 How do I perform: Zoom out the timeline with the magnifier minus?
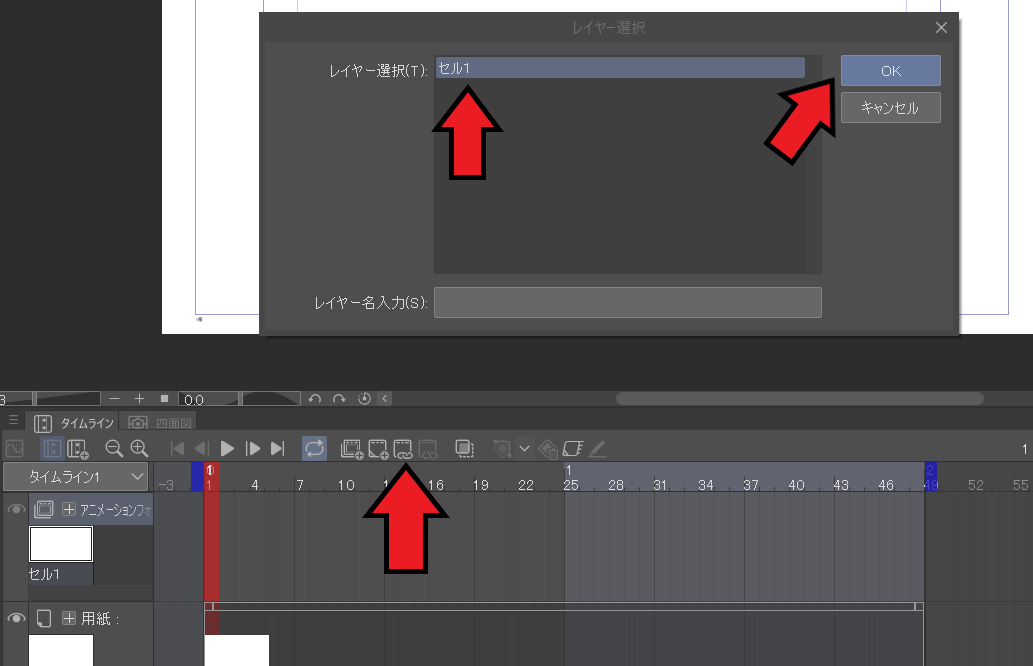click(114, 449)
